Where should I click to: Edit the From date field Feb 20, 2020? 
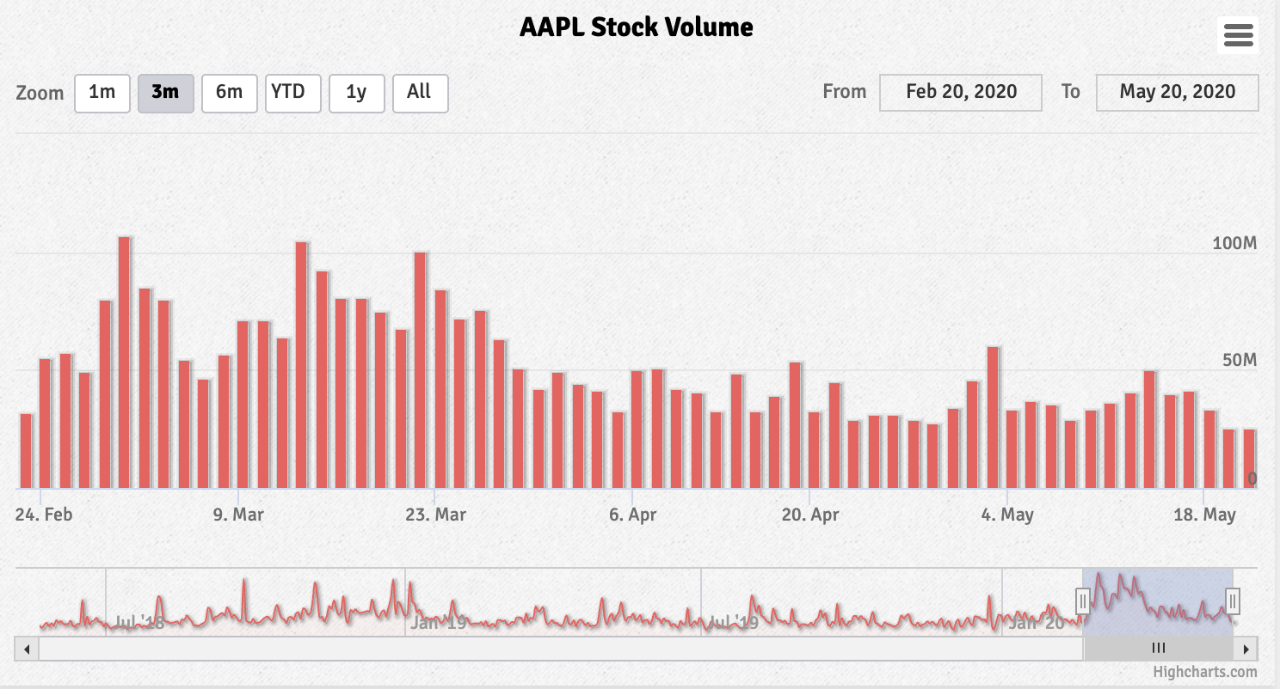[961, 93]
